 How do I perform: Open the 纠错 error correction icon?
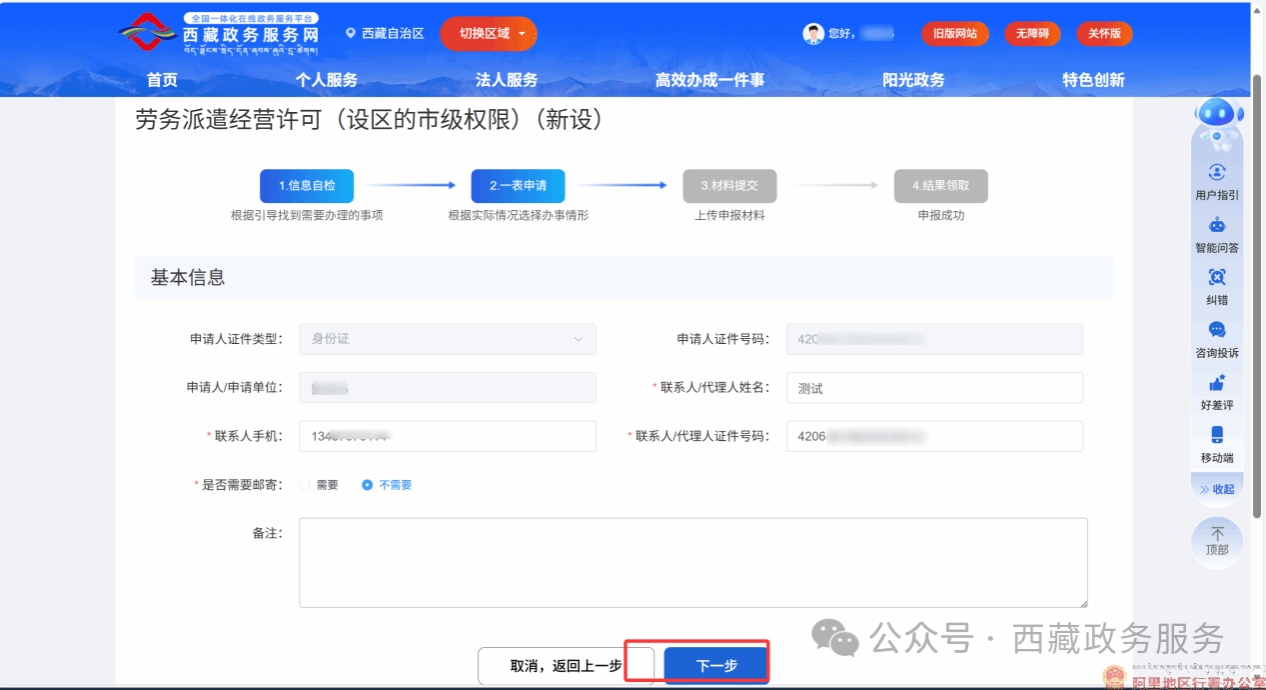(x=1216, y=277)
